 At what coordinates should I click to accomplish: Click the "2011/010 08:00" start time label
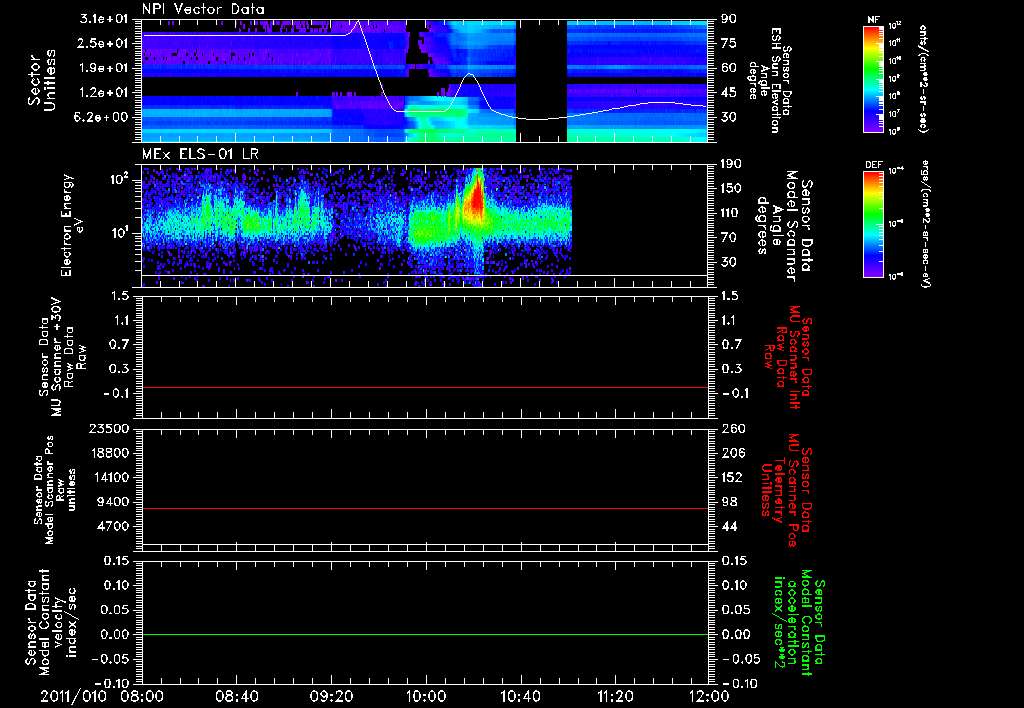(103, 696)
